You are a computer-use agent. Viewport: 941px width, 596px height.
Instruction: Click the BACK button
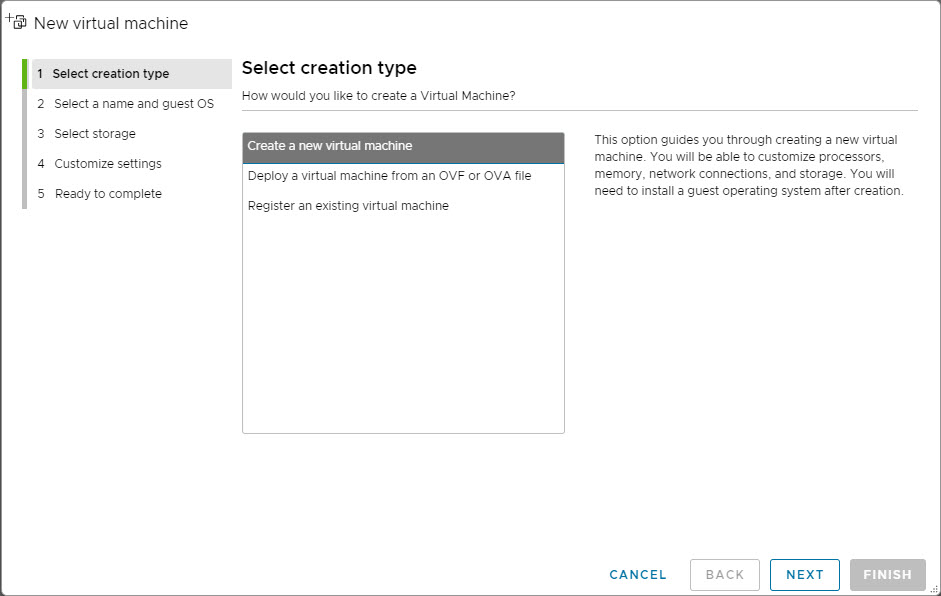(x=724, y=574)
